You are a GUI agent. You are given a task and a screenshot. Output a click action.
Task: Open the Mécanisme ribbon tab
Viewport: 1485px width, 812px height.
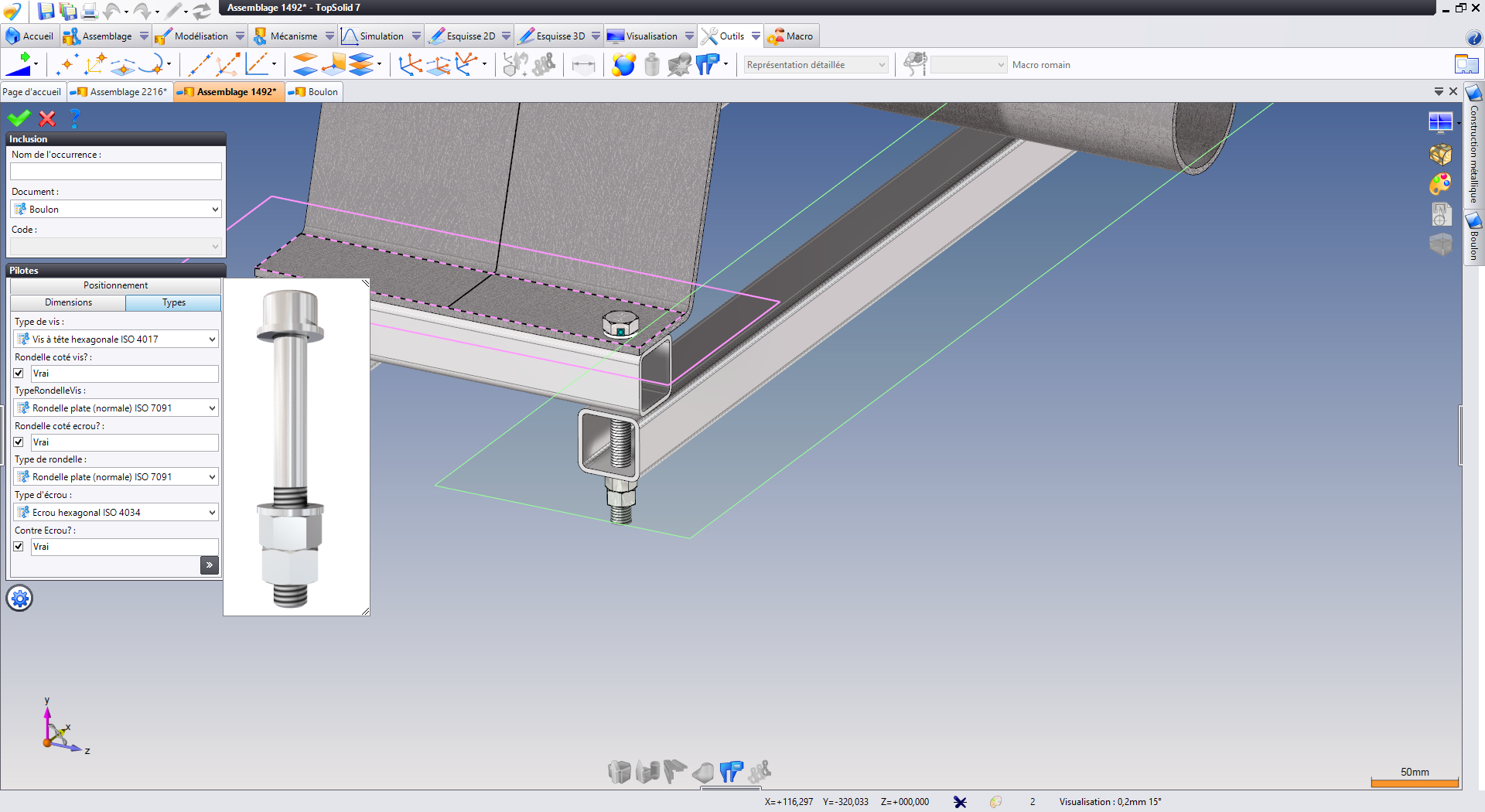pyautogui.click(x=285, y=36)
